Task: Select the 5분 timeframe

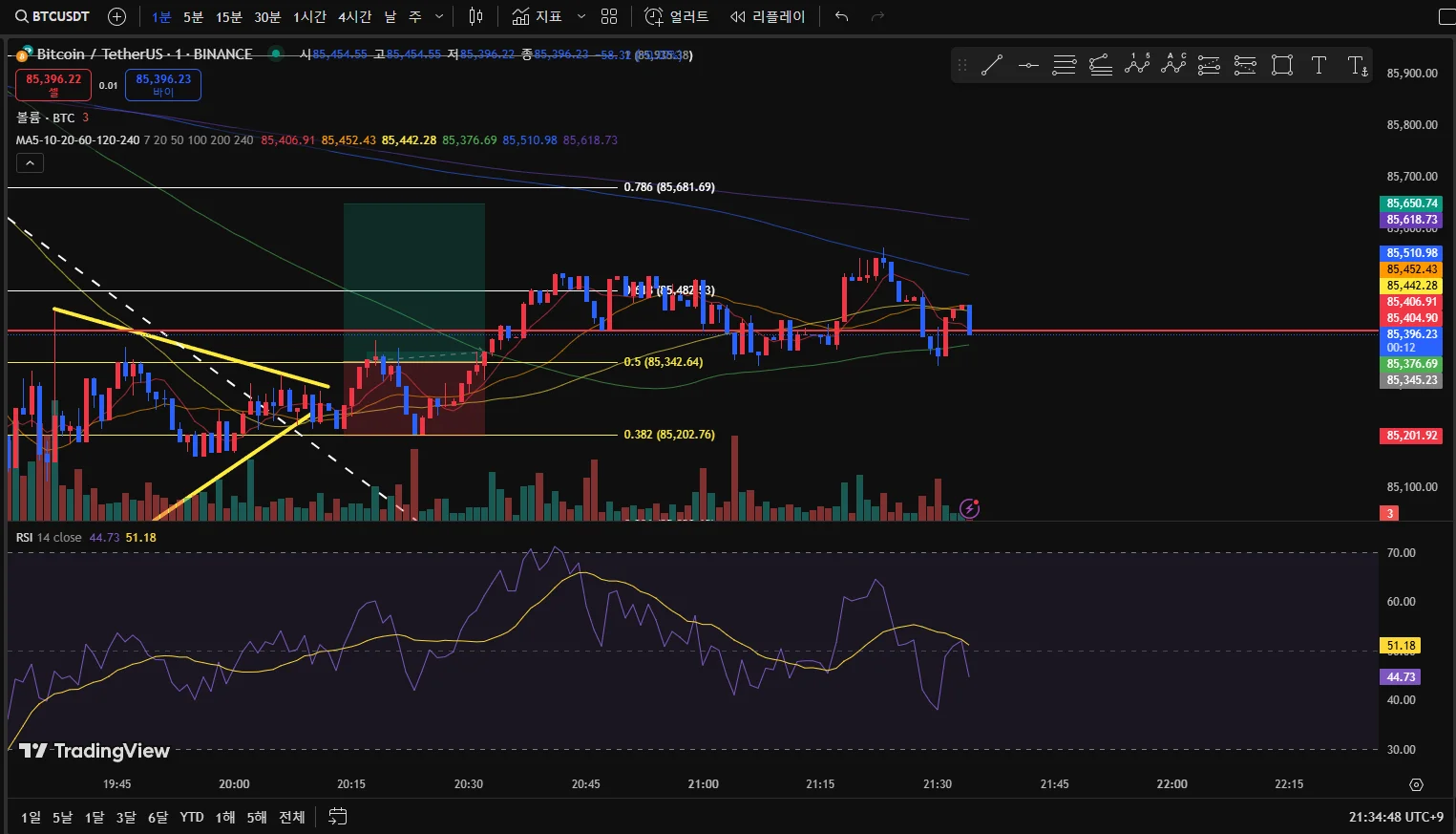Action: coord(193,16)
